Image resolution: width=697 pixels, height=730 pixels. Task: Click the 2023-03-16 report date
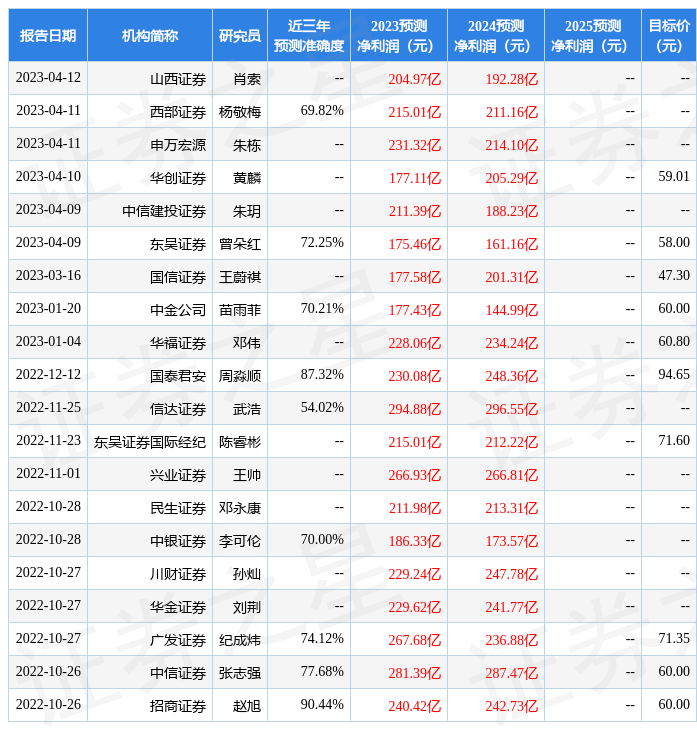[48, 276]
